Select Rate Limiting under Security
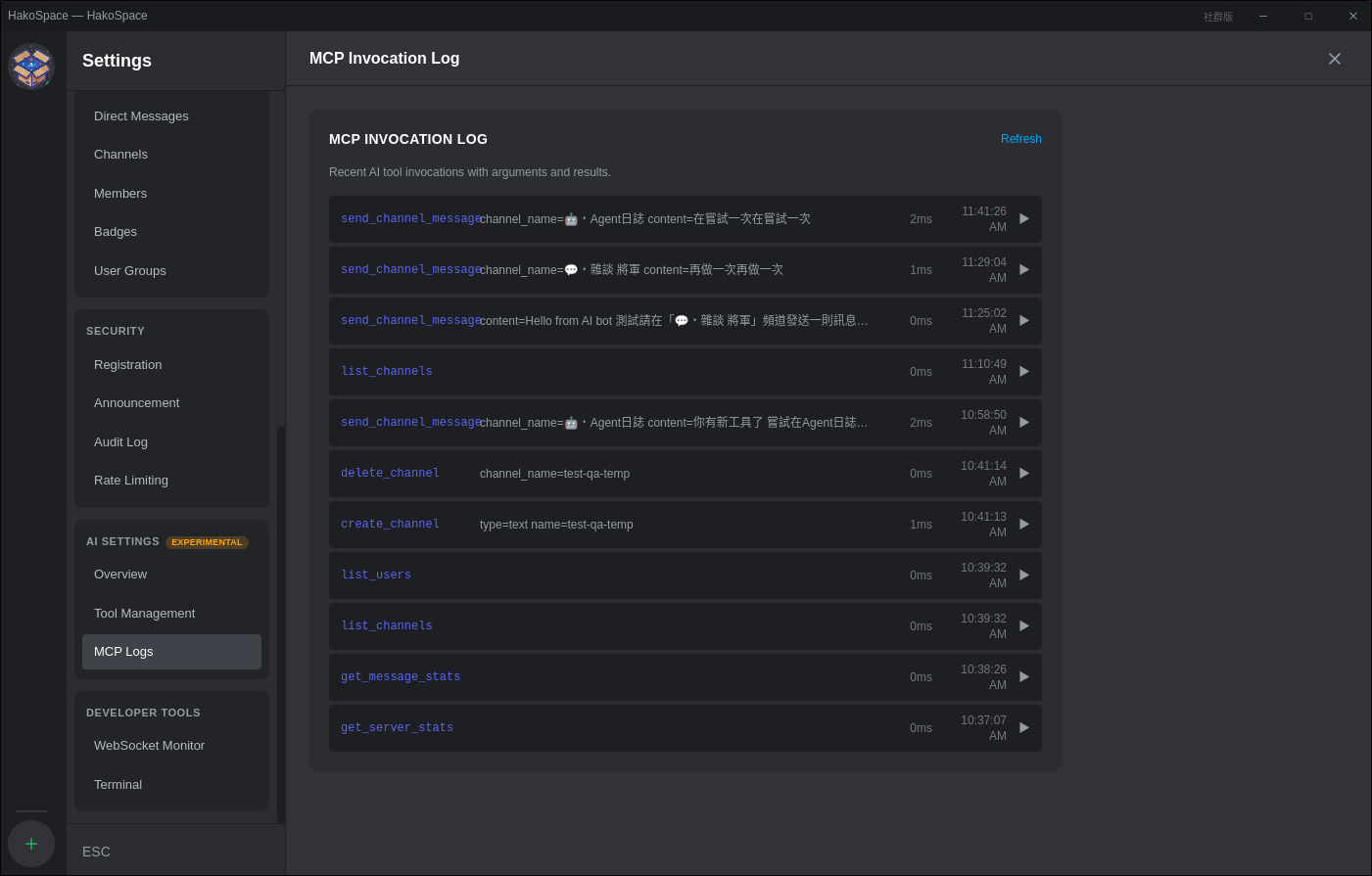 click(131, 481)
